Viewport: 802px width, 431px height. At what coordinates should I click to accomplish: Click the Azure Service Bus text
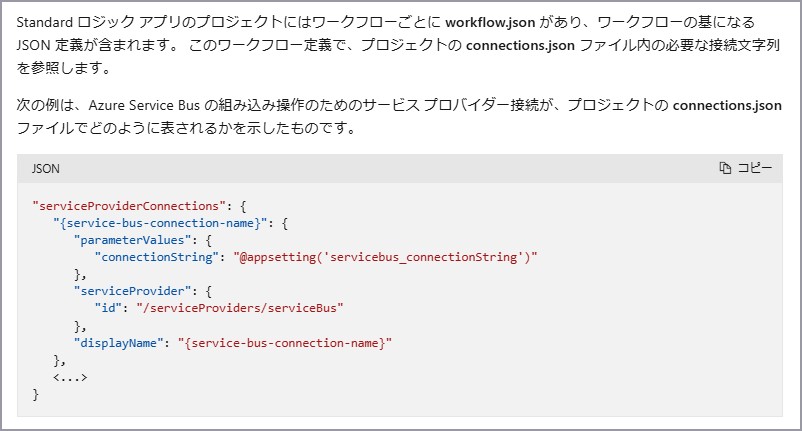144,105
